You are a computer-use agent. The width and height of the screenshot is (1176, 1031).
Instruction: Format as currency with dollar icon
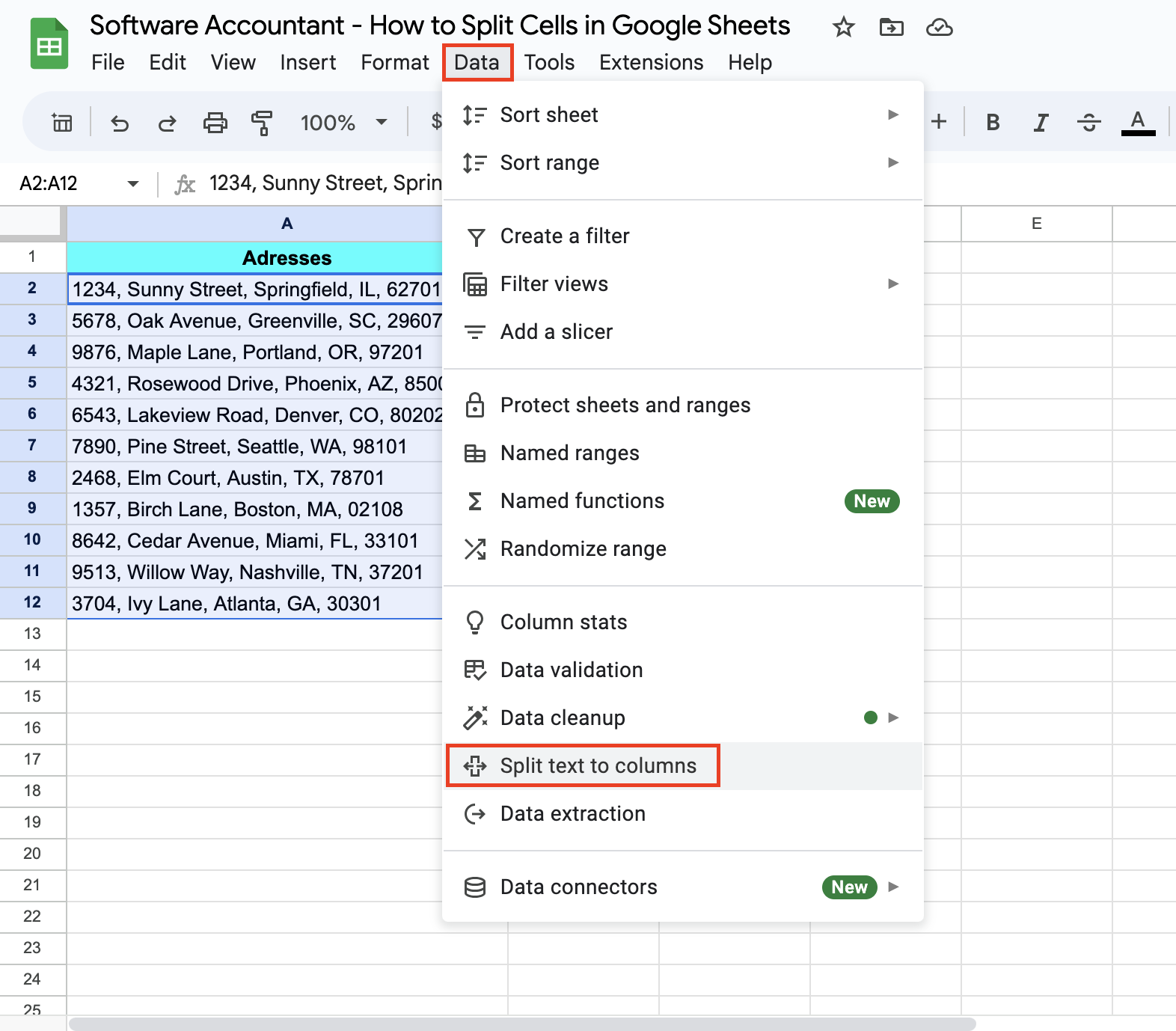[437, 121]
